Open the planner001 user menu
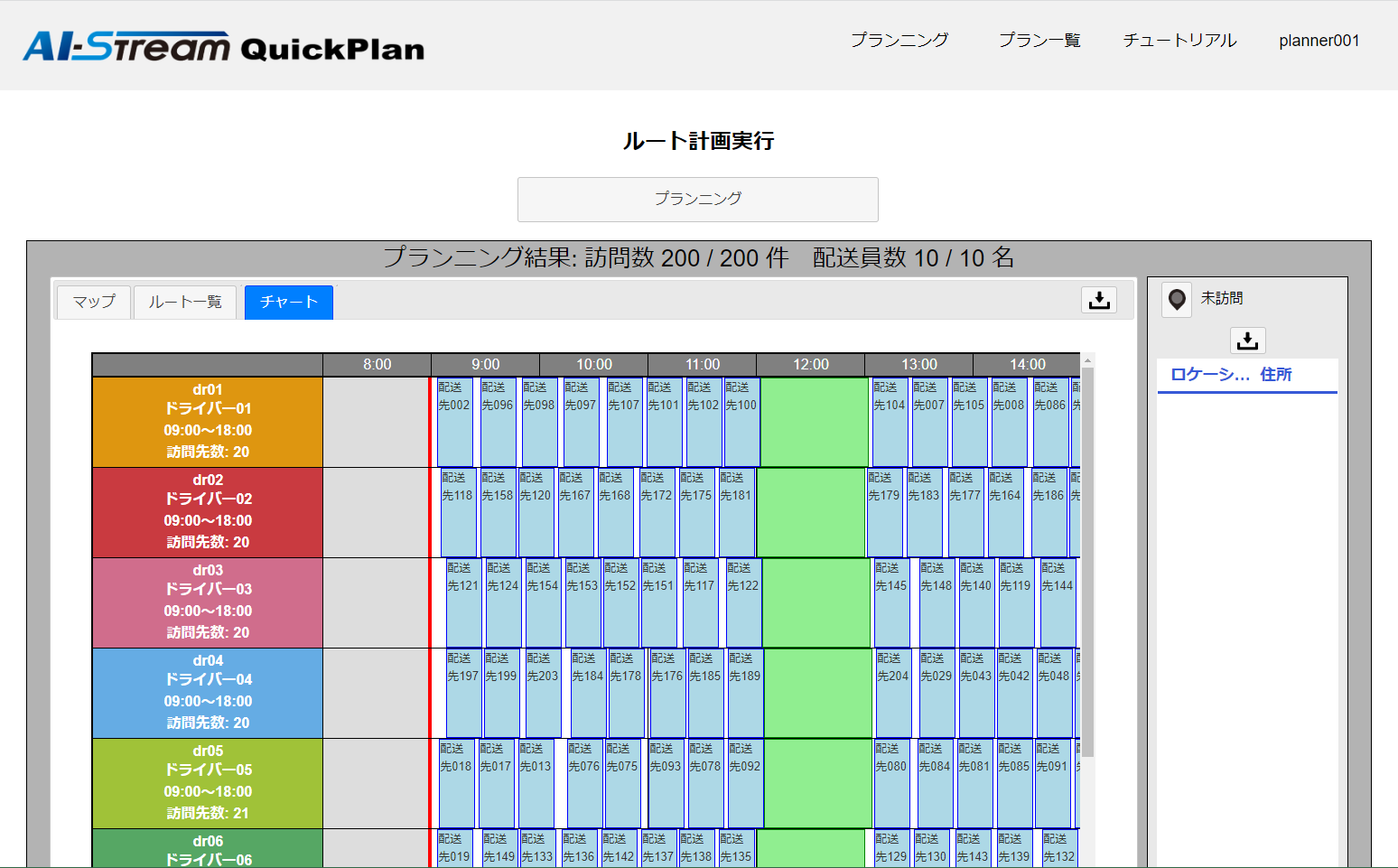Viewport: 1398px width, 868px height. [1319, 41]
